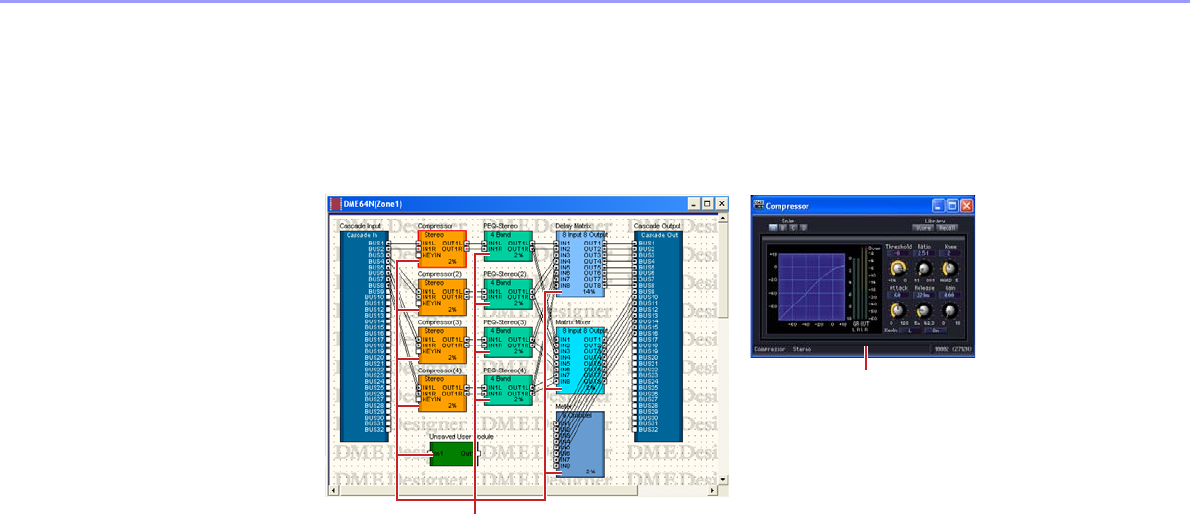Click the DME64N(Zone1) window title icon
This screenshot has height=514, width=1190.
point(335,204)
